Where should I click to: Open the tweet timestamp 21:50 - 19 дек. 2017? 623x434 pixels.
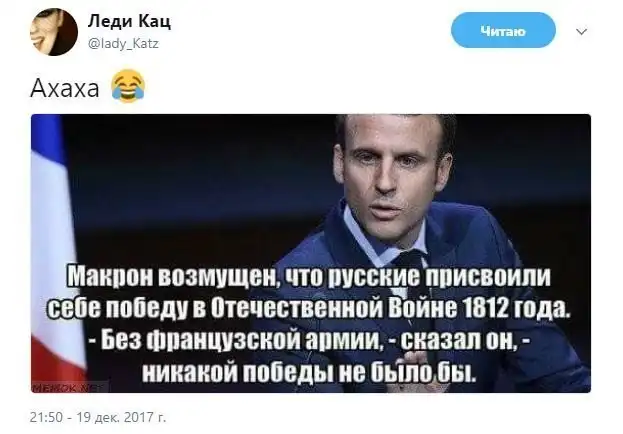(98, 417)
